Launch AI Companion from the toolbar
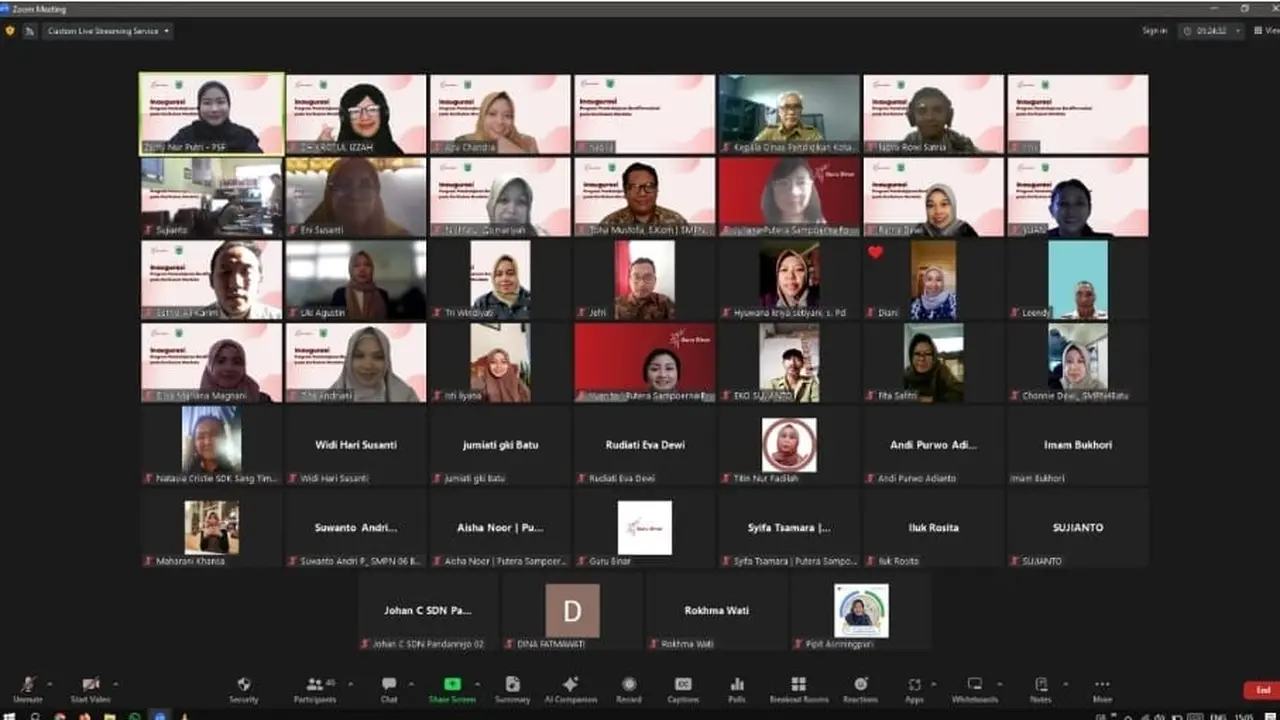The image size is (1280, 720). 571,689
